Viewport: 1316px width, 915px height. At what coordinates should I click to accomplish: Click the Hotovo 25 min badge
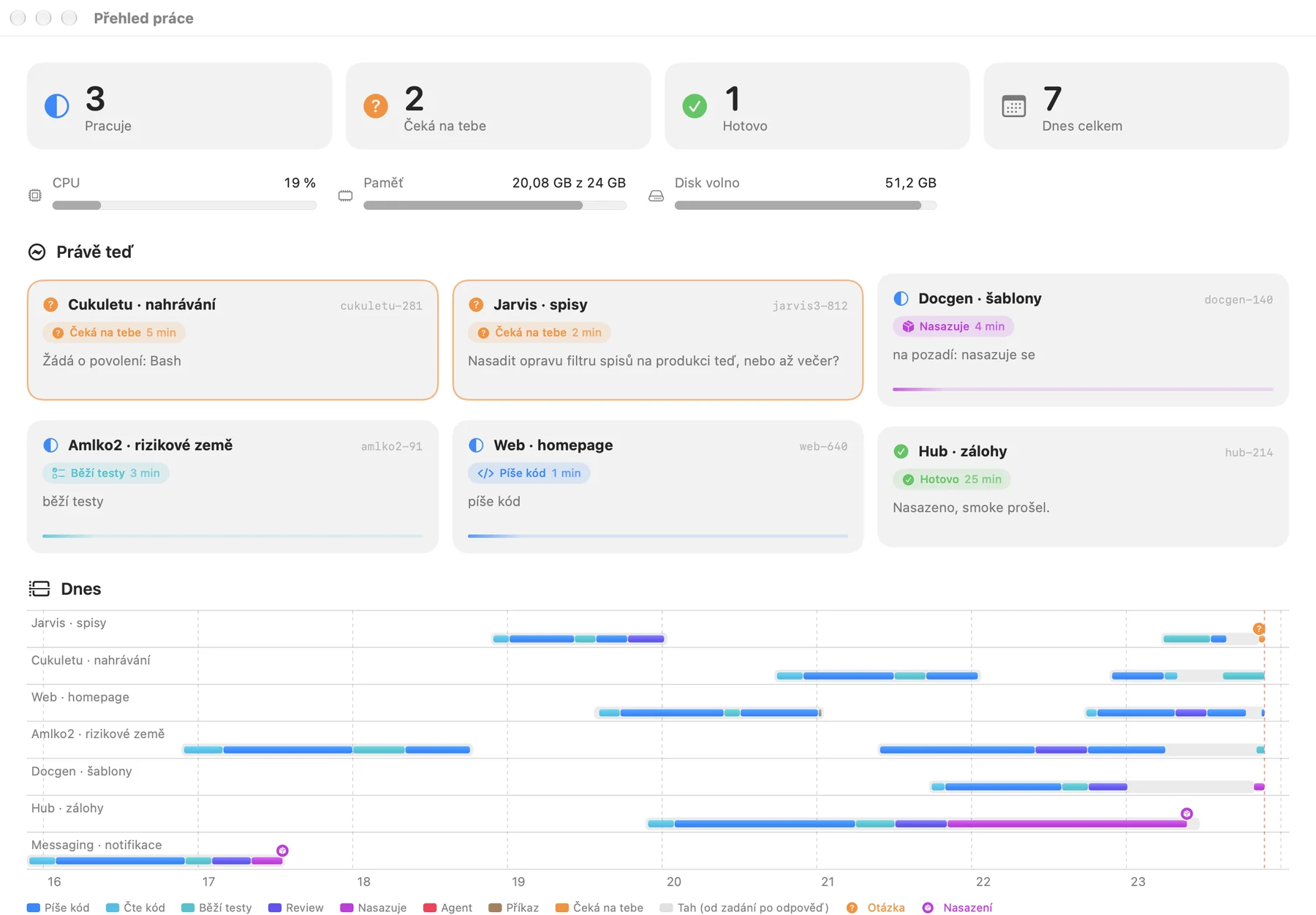point(952,479)
